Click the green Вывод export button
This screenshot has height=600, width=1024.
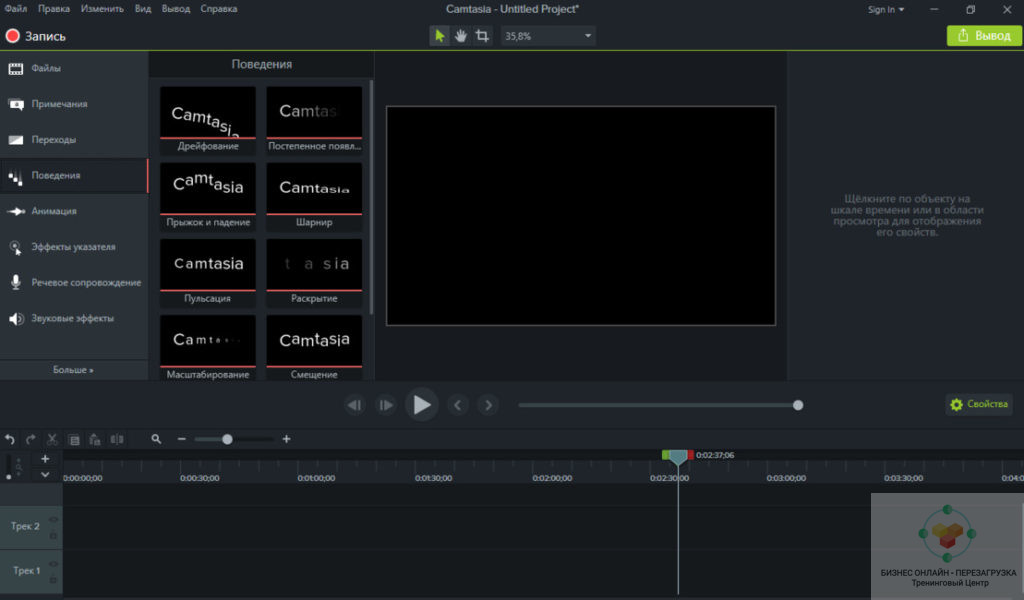tap(984, 36)
